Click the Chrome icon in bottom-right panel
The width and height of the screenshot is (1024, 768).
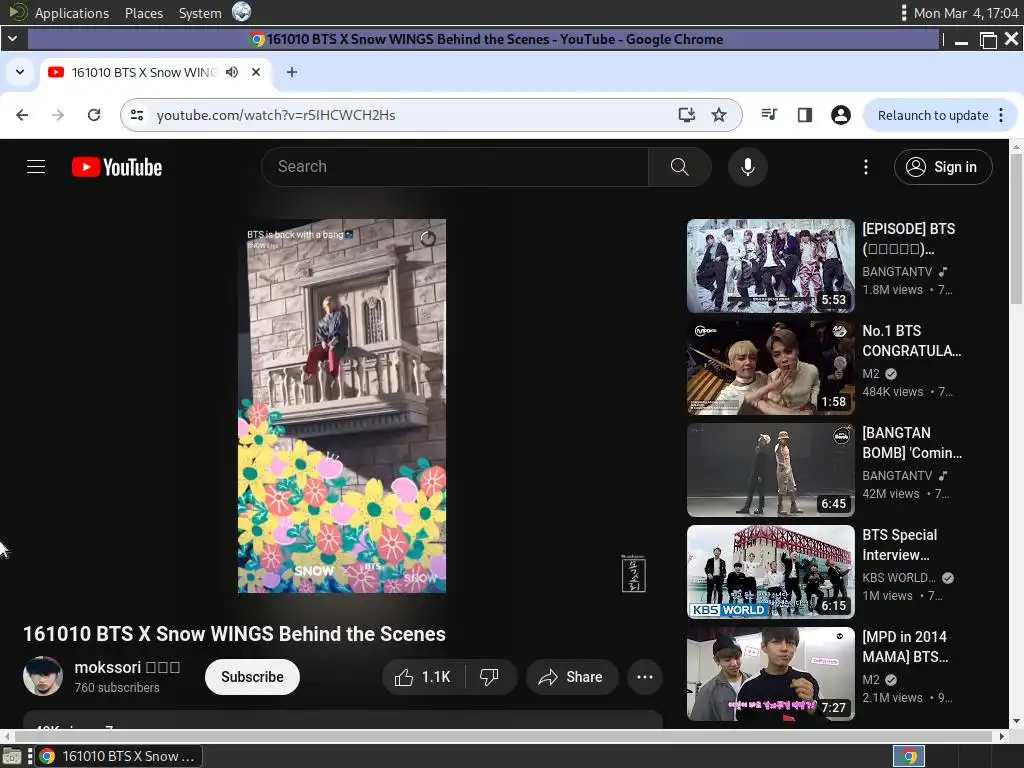tap(909, 756)
